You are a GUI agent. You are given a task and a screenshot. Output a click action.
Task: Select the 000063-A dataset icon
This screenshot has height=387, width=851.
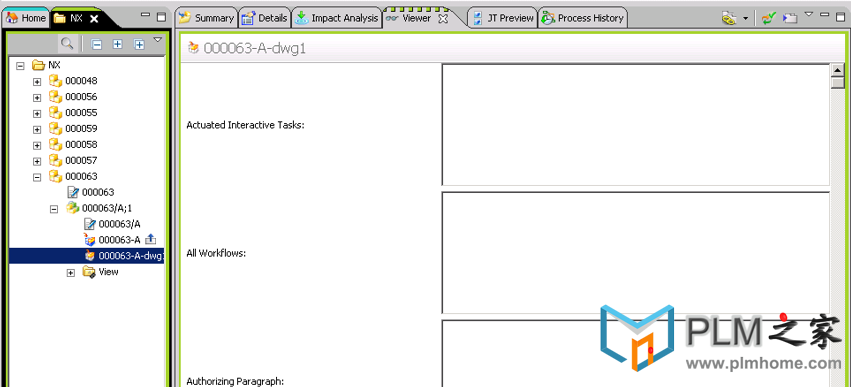[90, 239]
